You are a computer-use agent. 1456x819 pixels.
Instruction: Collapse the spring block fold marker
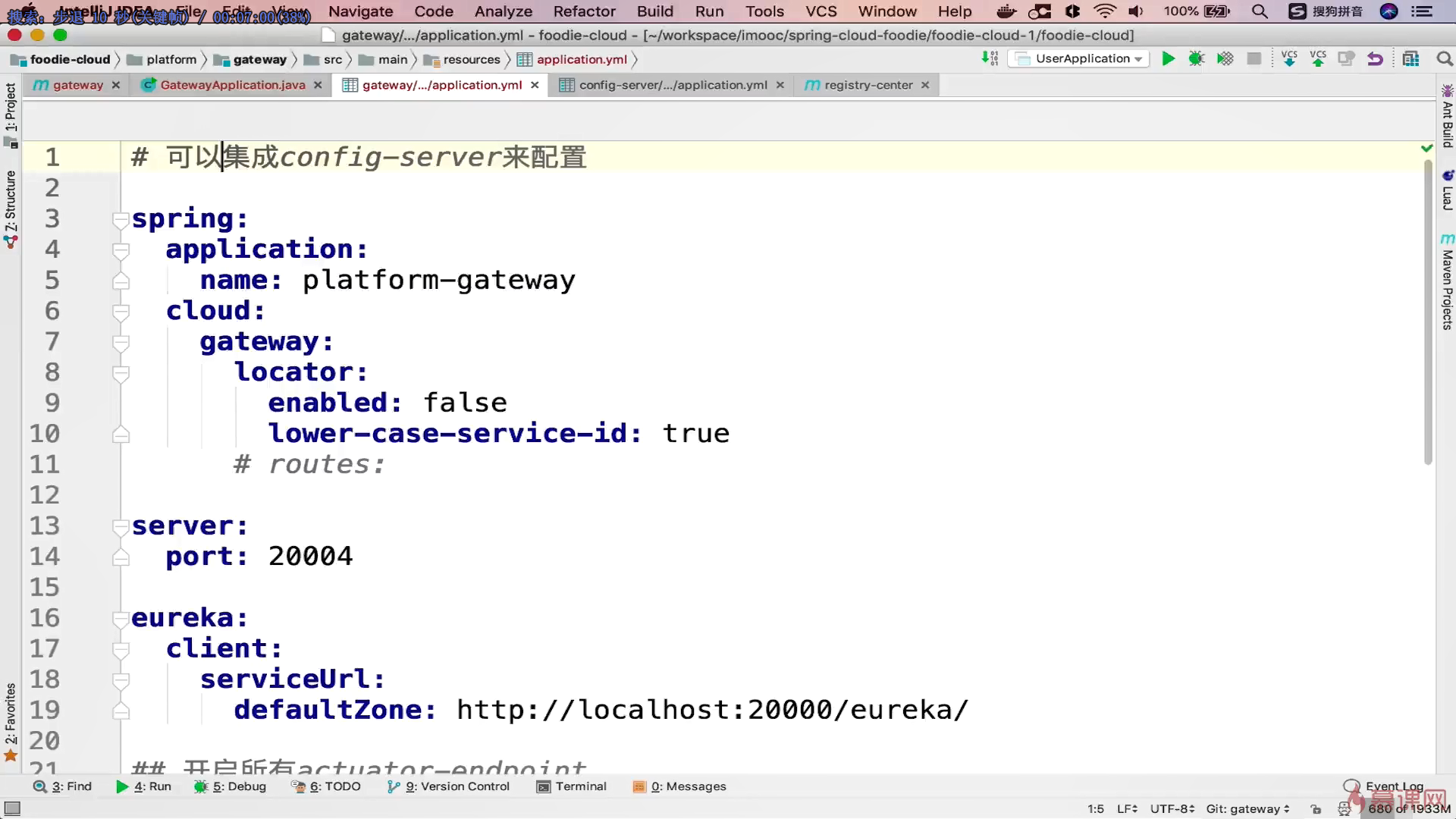pyautogui.click(x=120, y=220)
